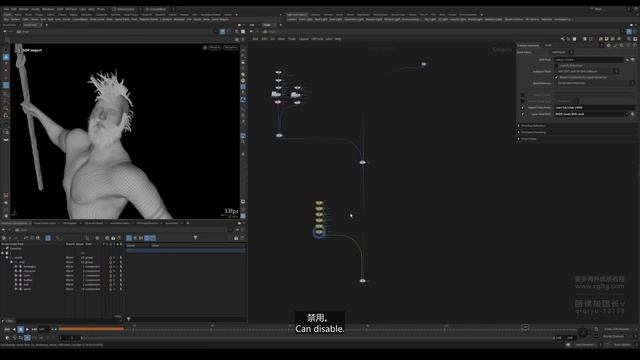Switch to the first pane tab above scene graph
This screenshot has height=360, width=640.
click(x=15, y=223)
